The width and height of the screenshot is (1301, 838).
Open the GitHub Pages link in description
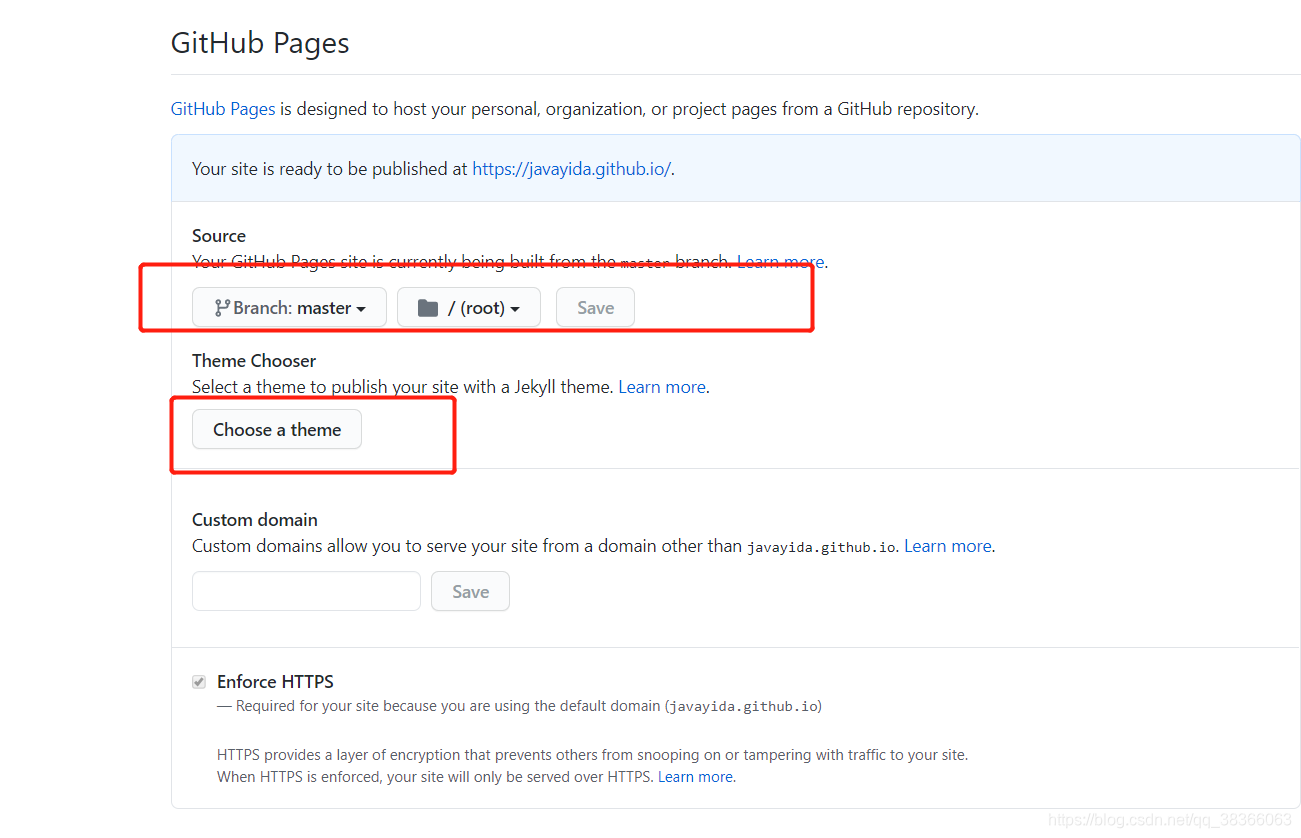point(223,109)
